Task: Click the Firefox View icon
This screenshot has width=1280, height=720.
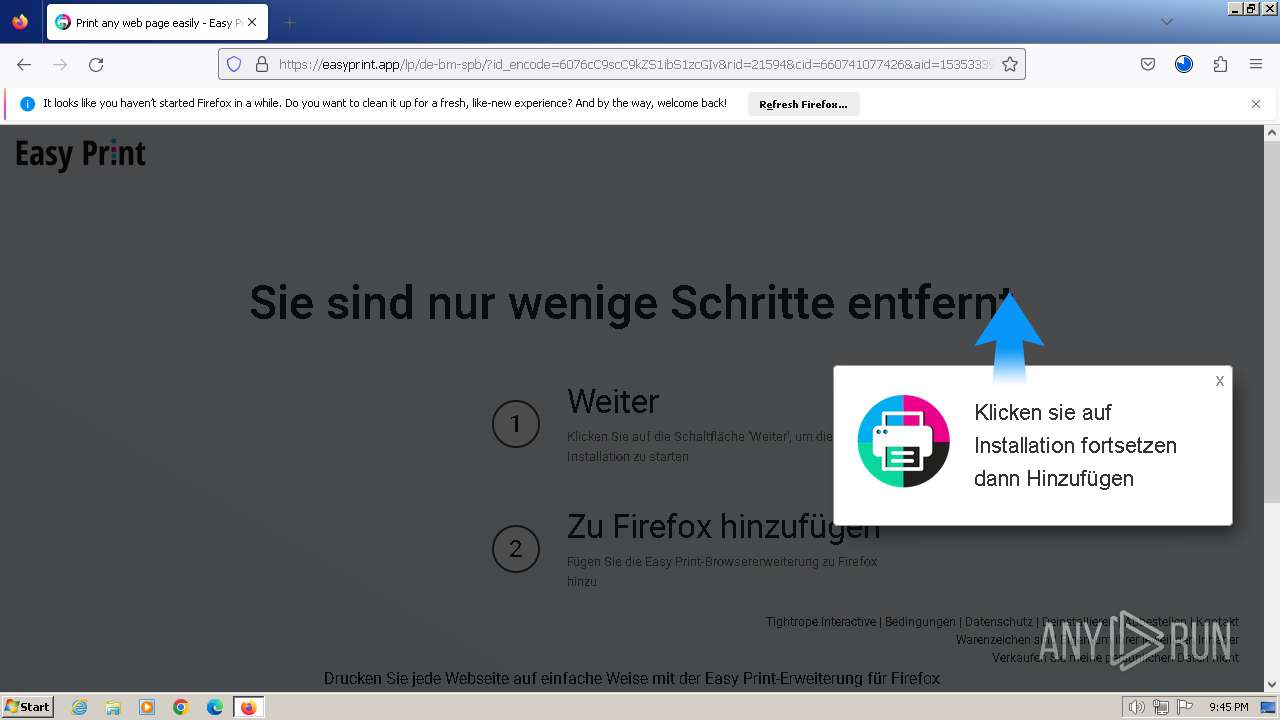Action: 20,22
